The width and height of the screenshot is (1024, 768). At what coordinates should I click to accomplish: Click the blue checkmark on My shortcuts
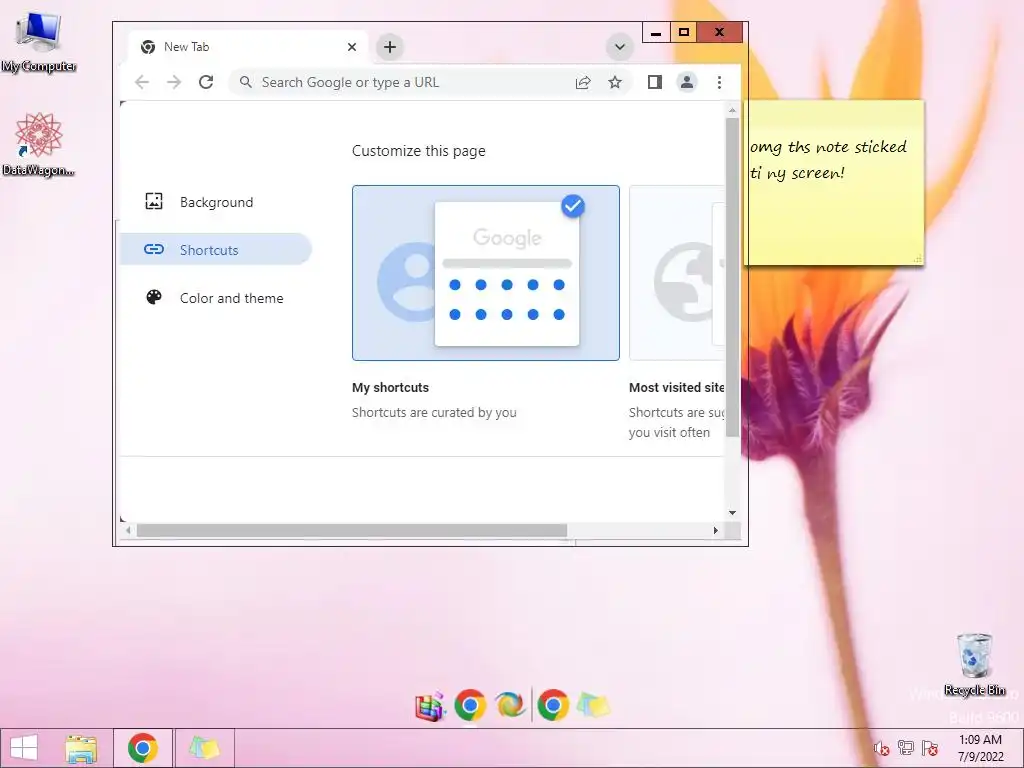(573, 206)
